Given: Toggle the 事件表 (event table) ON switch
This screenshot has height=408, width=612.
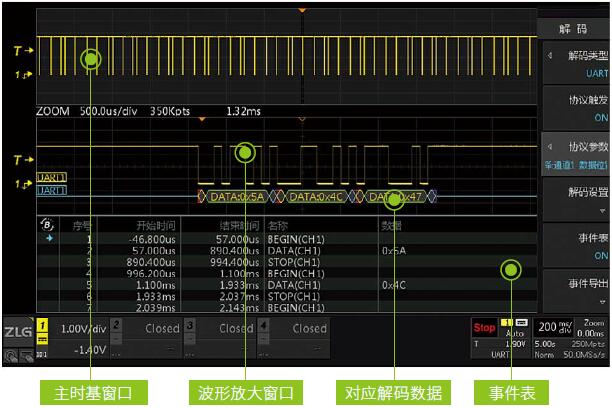Looking at the screenshot, I should point(574,246).
